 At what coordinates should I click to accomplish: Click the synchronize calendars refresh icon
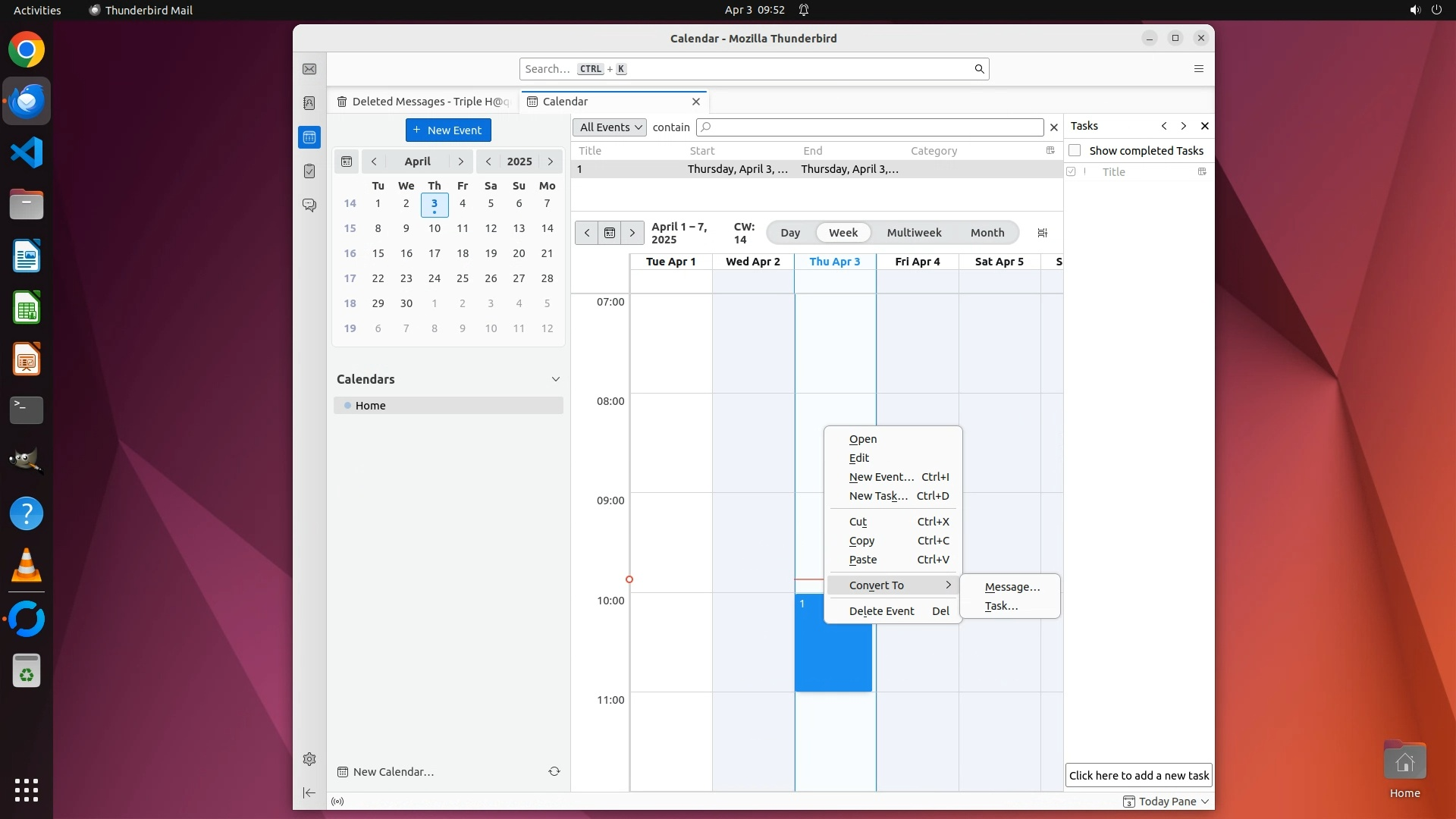point(554,771)
